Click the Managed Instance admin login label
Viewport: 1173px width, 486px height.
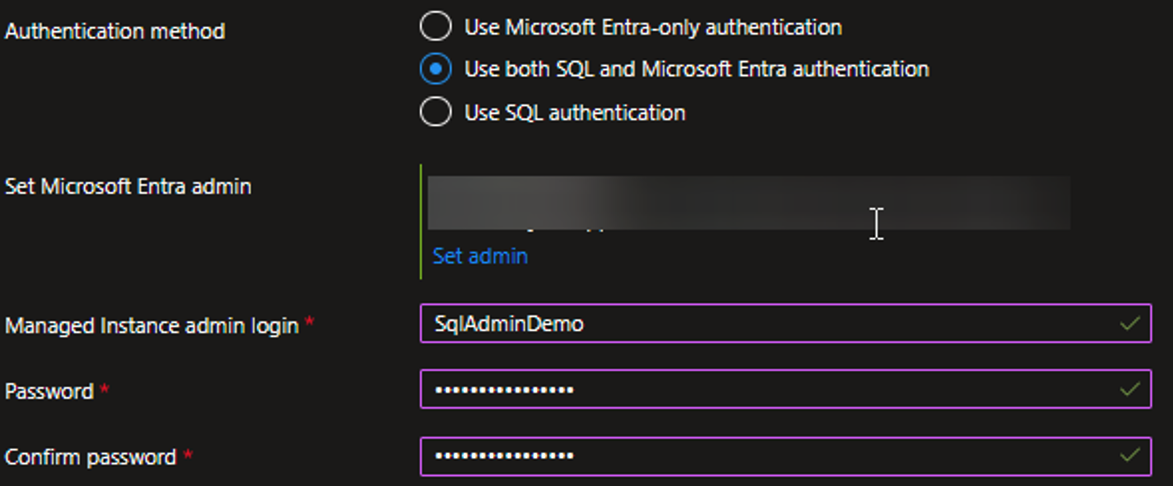(151, 325)
